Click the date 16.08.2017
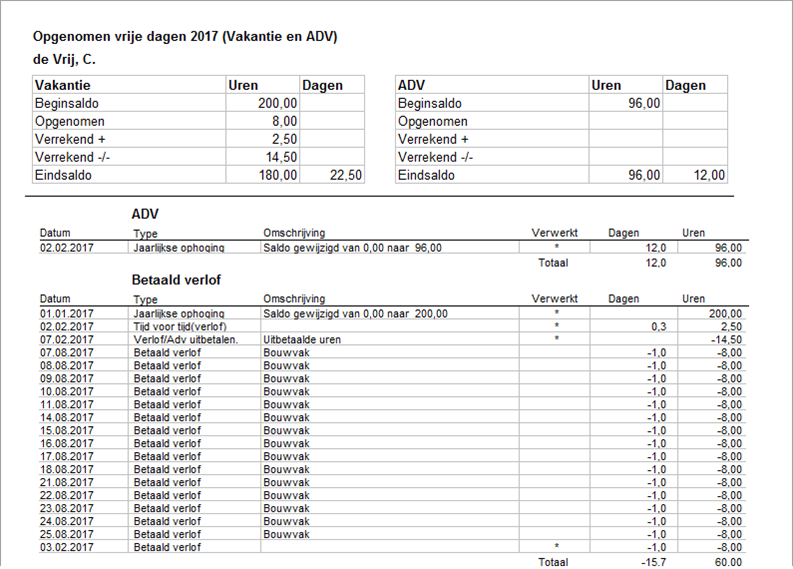 [x=67, y=444]
